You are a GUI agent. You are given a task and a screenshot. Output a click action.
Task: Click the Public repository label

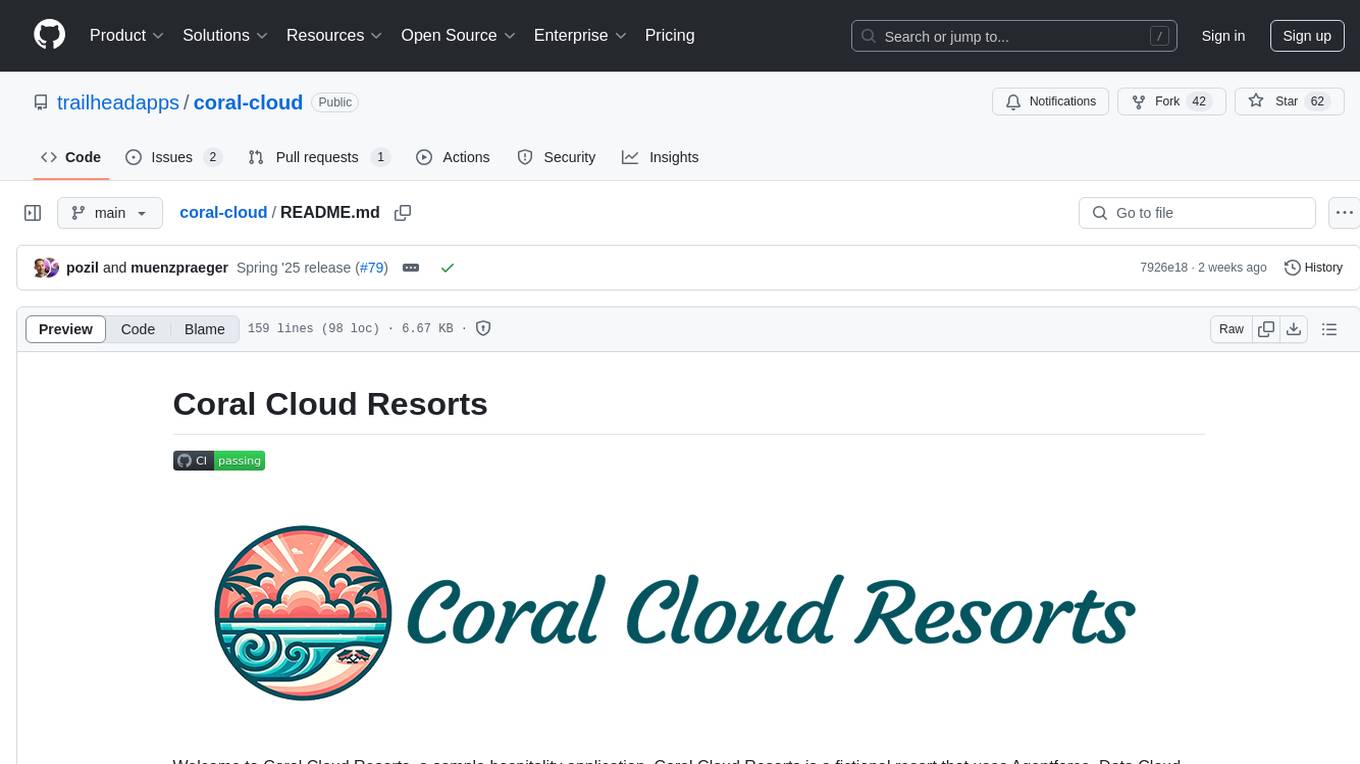pyautogui.click(x=335, y=102)
